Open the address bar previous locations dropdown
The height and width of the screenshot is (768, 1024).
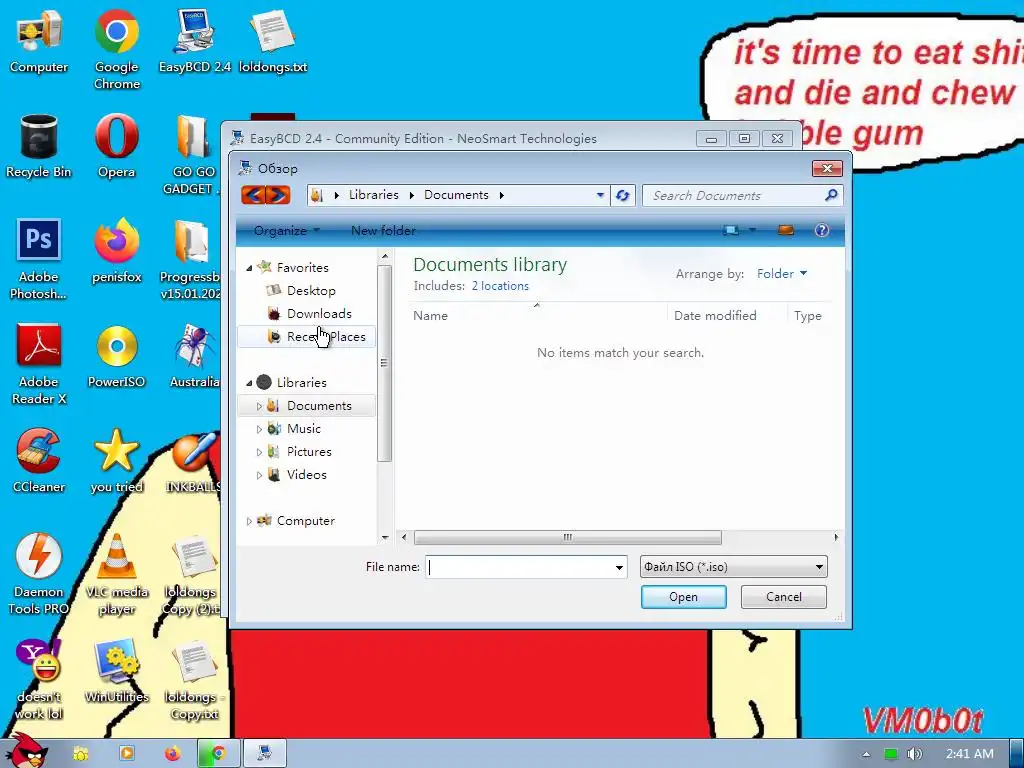click(600, 195)
